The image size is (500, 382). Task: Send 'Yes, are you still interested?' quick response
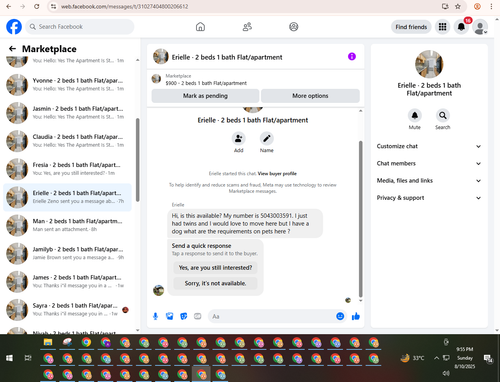(215, 268)
